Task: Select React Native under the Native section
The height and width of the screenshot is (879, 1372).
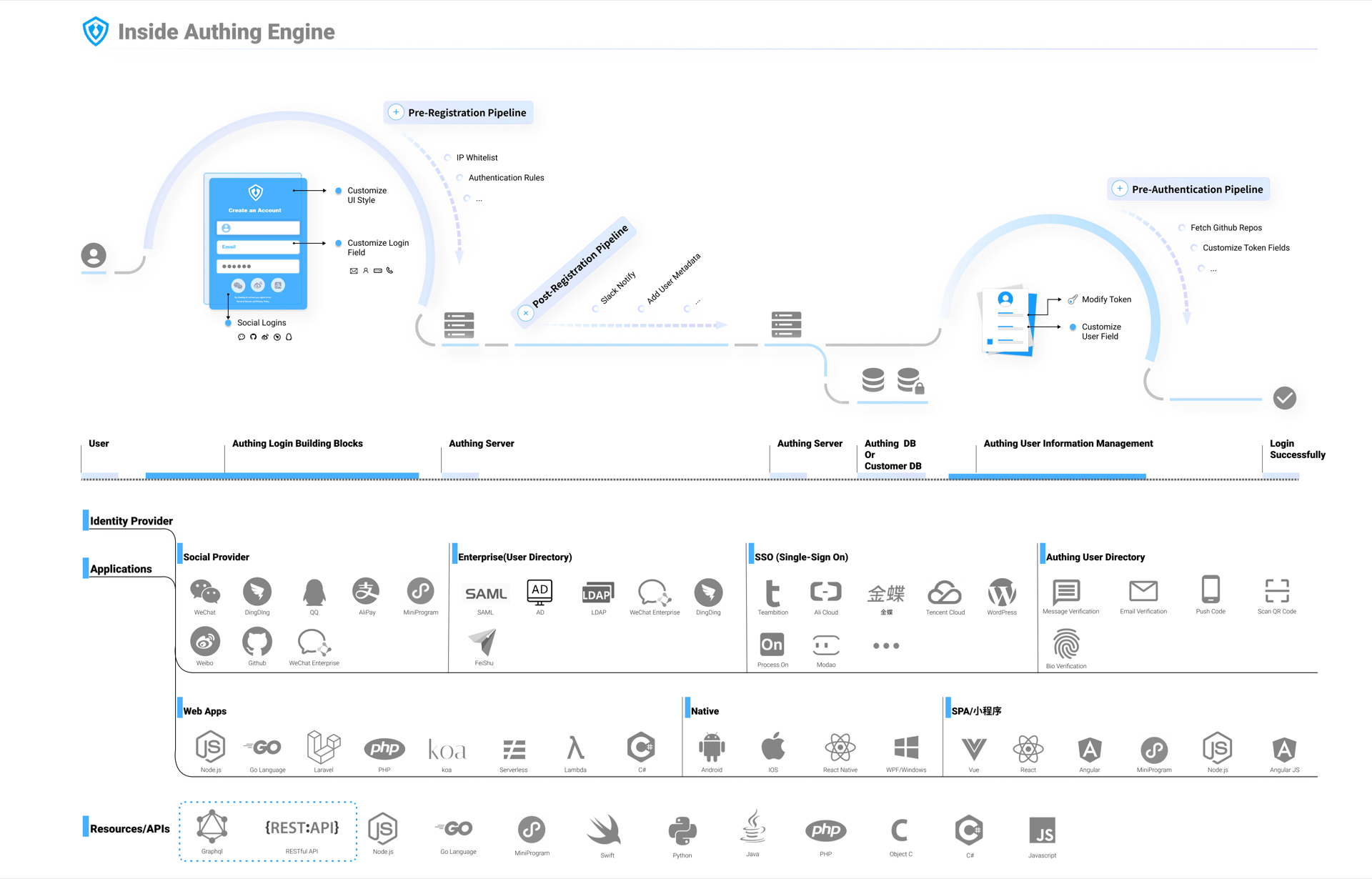Action: point(840,748)
